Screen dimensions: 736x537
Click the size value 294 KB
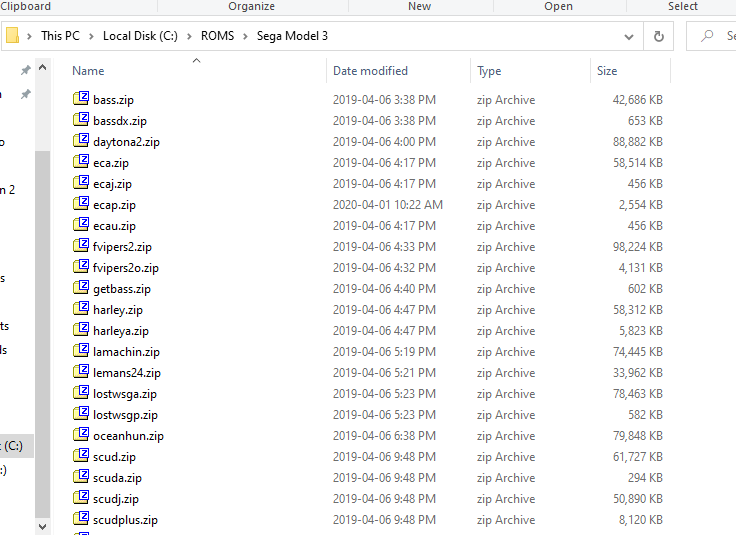[645, 477]
